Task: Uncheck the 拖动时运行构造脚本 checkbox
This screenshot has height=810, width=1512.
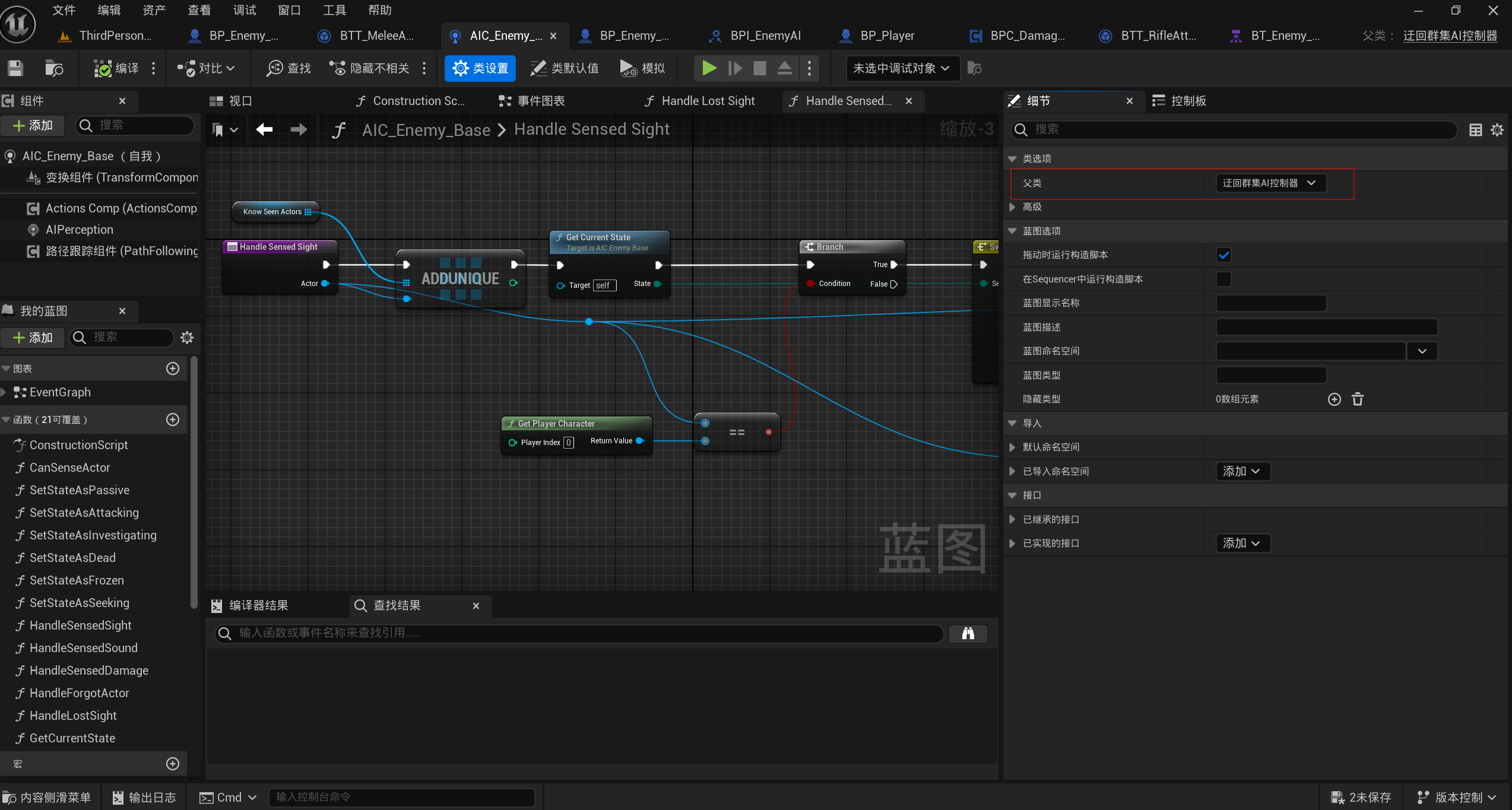Action: [1223, 255]
